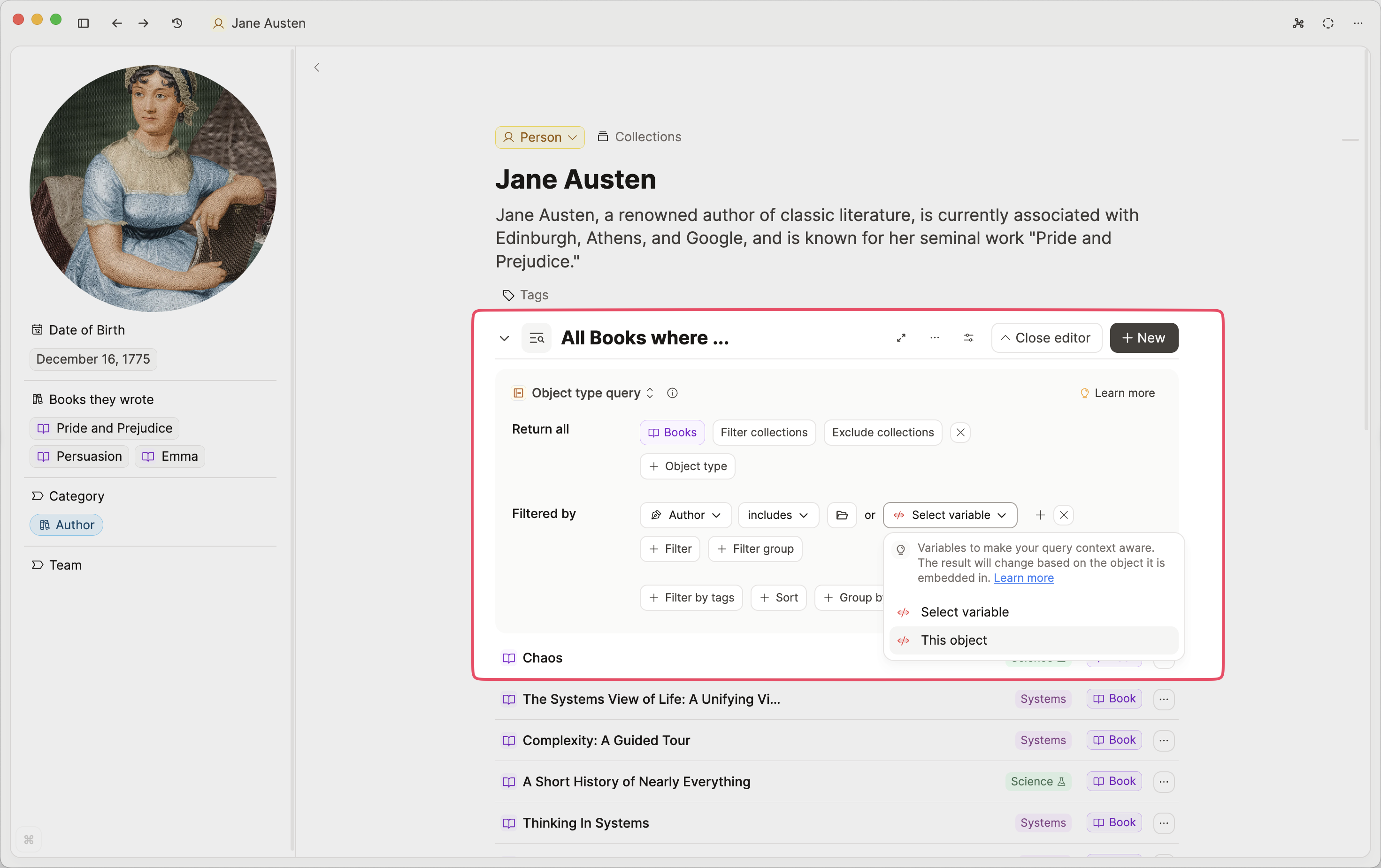Click the command palette icon at bottom left
The width and height of the screenshot is (1381, 868).
tap(29, 839)
